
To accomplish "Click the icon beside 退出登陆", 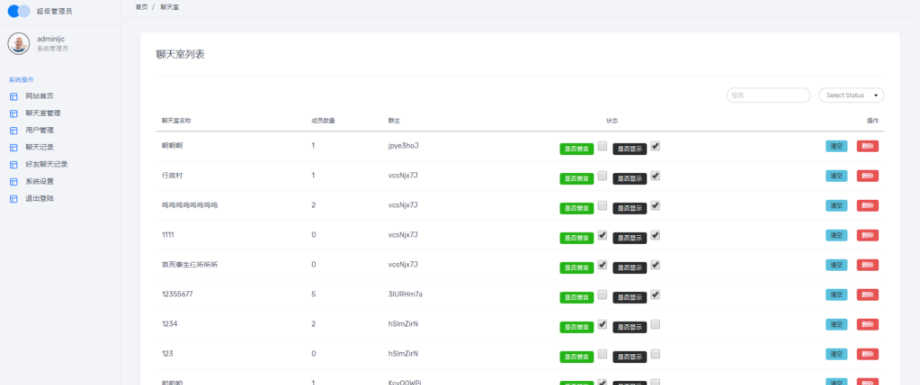I will coord(14,199).
